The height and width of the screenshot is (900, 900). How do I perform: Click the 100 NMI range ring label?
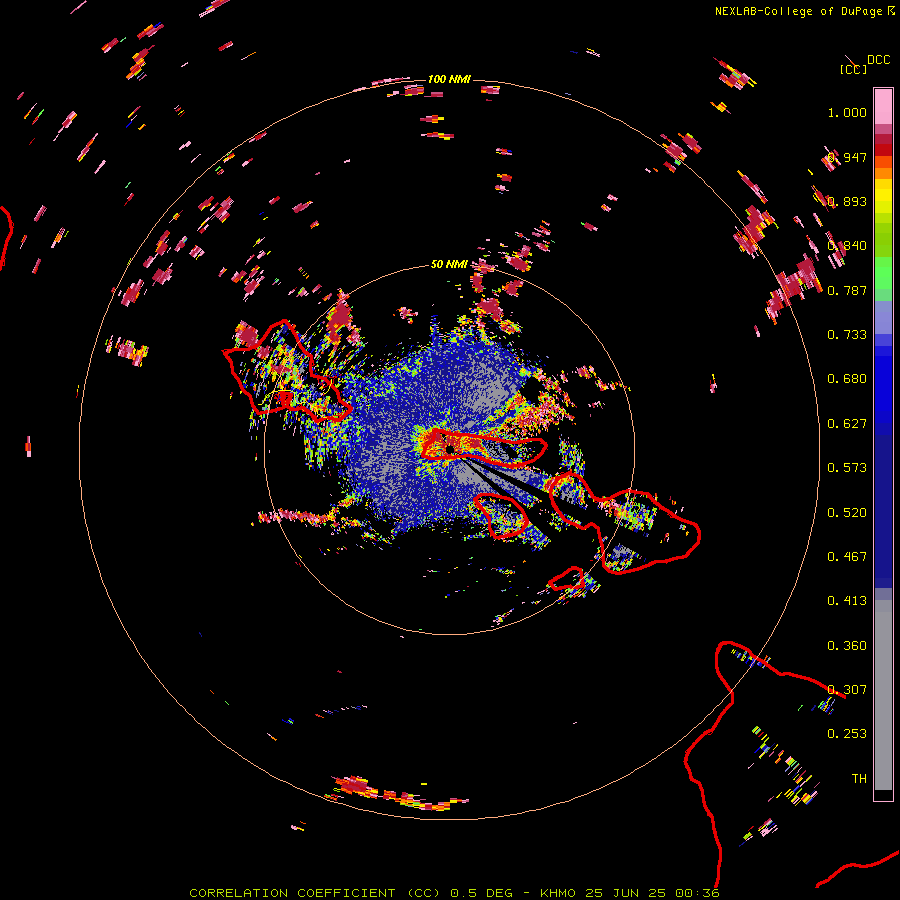pyautogui.click(x=449, y=79)
